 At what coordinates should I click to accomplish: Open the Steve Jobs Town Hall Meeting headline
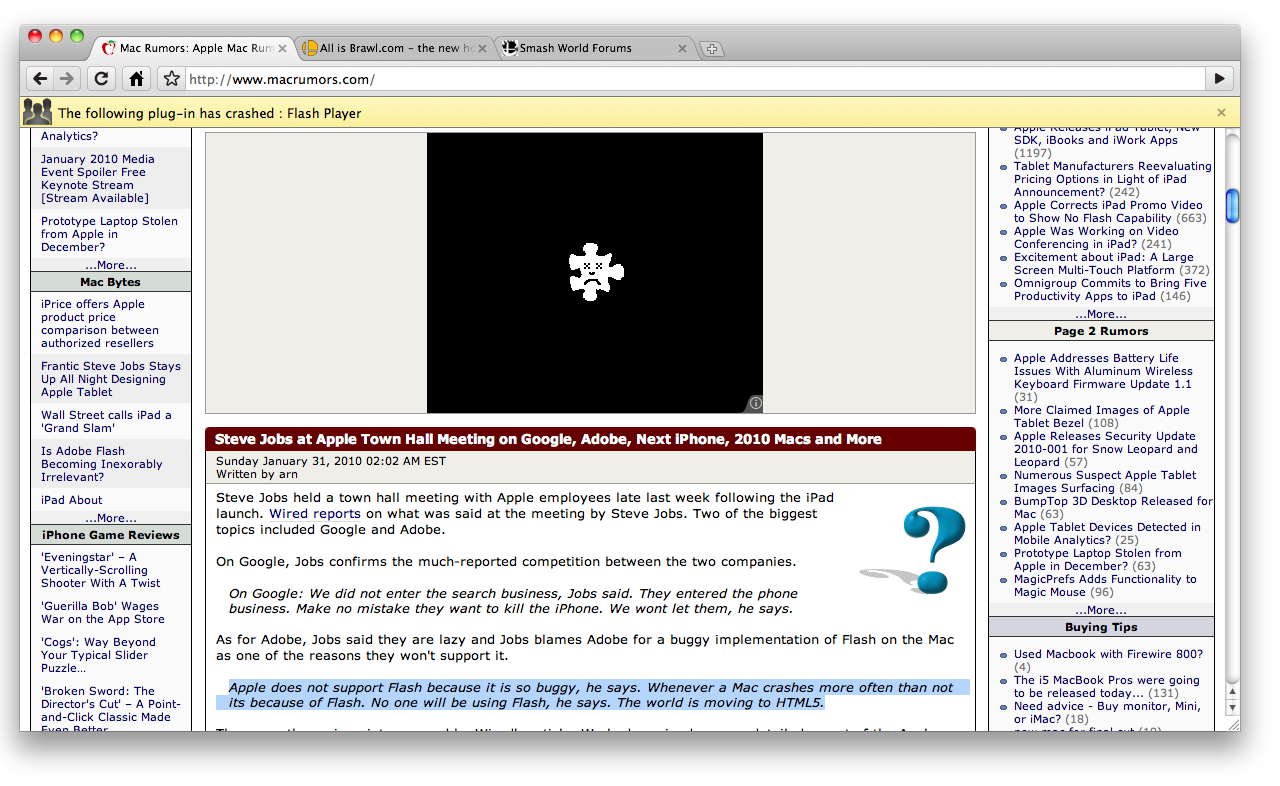[x=548, y=439]
